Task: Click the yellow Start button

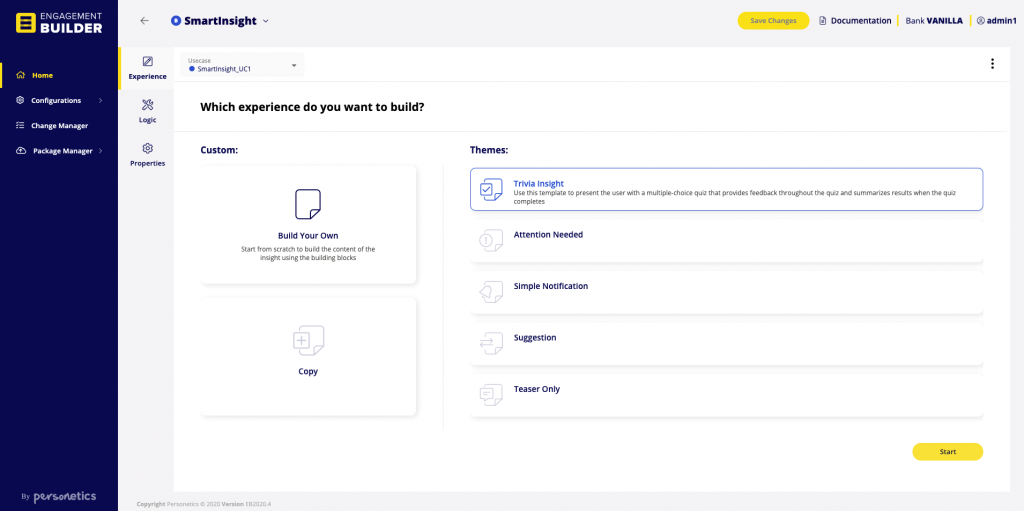Action: pos(947,452)
